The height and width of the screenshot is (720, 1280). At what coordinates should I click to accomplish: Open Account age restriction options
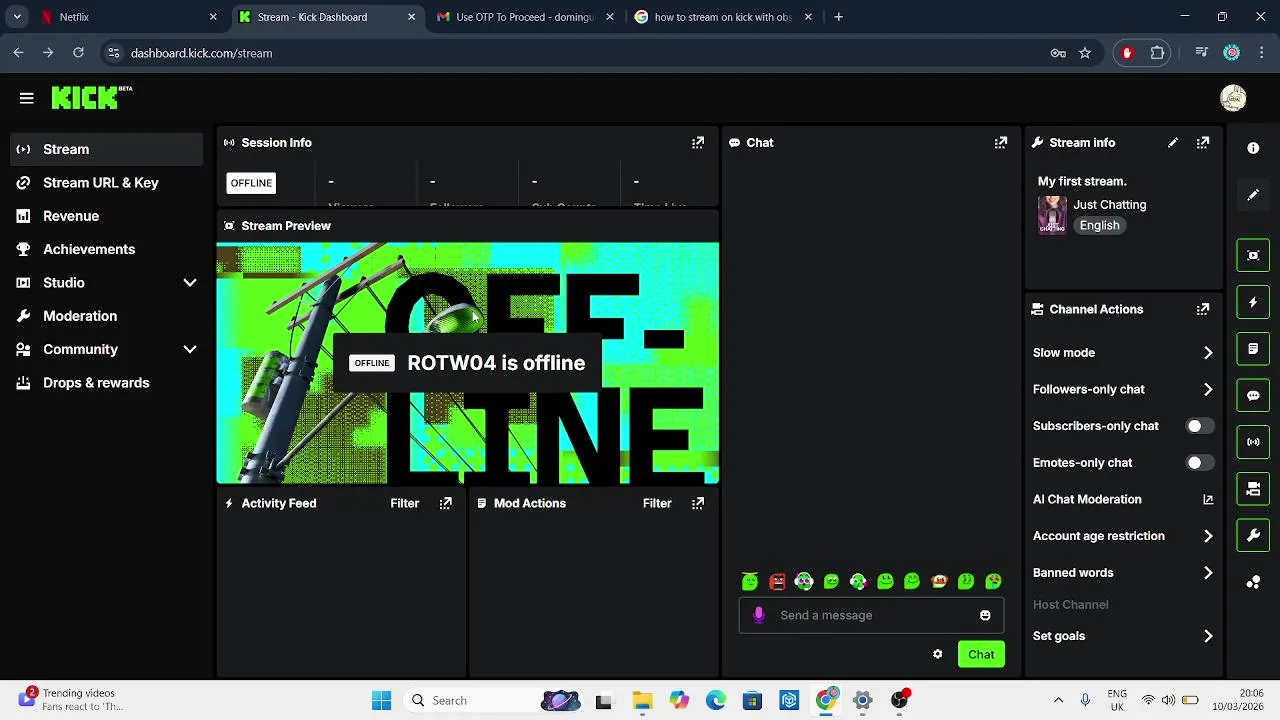coord(1124,536)
